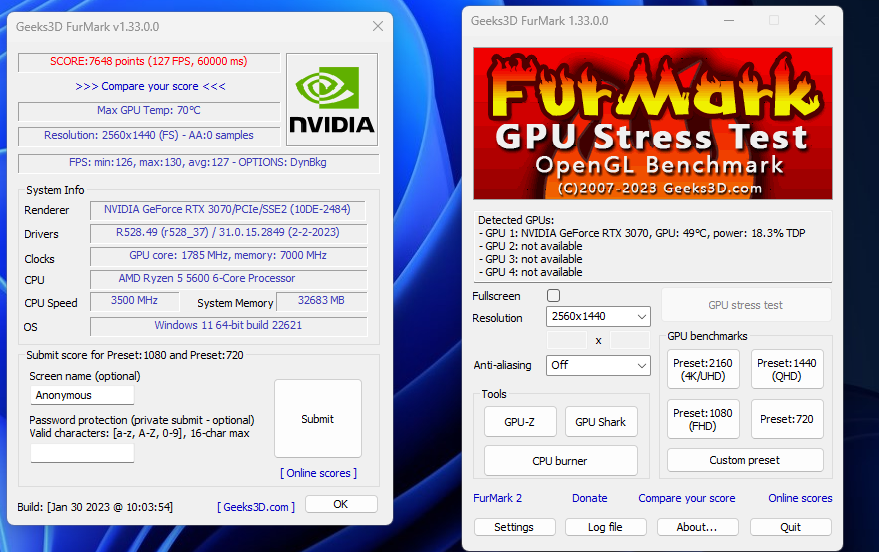Open the Custom preset button
This screenshot has height=552, width=879.
745,460
